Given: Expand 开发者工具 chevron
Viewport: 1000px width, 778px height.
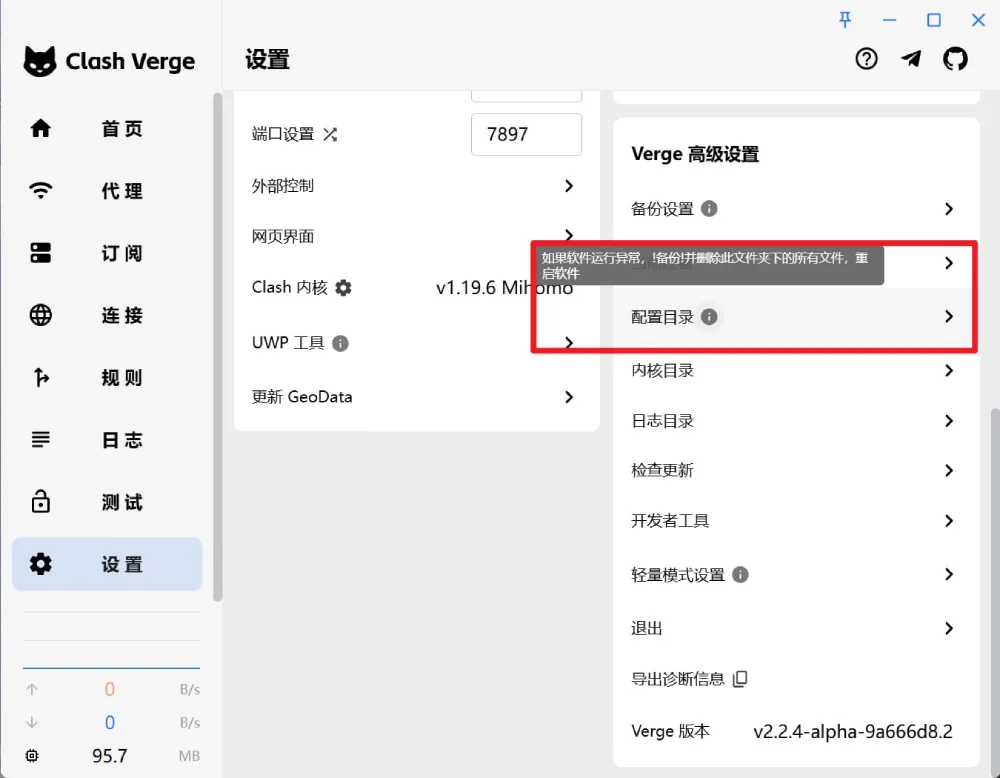Looking at the screenshot, I should coord(949,520).
